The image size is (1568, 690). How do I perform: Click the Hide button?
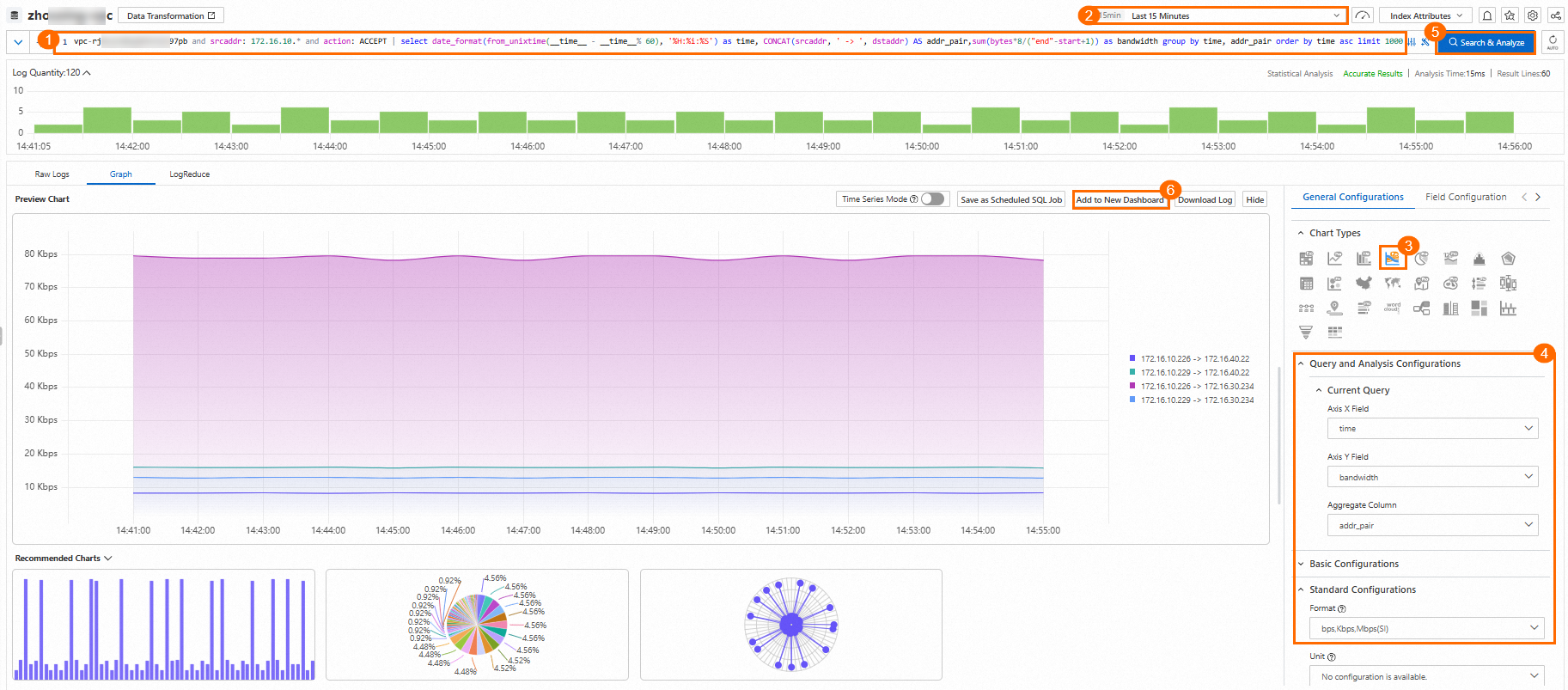(1255, 199)
